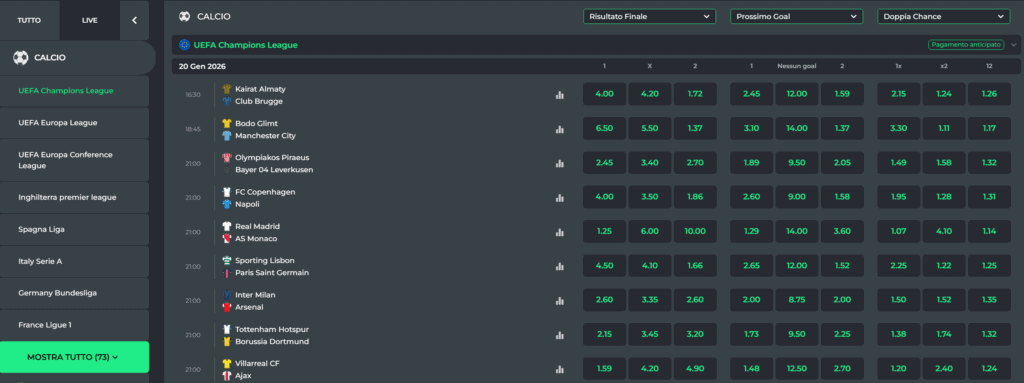1024x383 pixels.
Task: Open the Doppia Chance dropdown
Action: [943, 16]
